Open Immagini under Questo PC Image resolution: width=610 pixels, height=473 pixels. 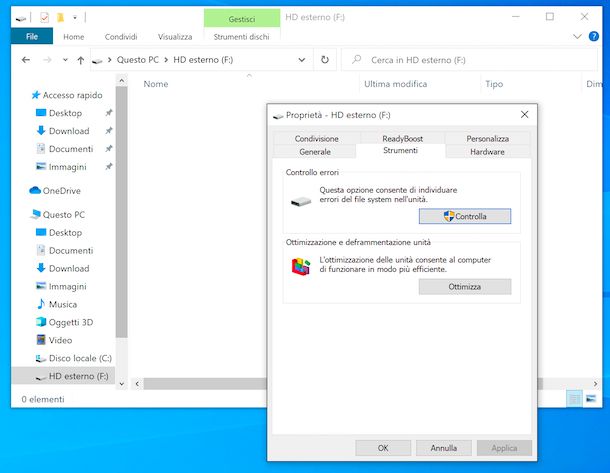(67, 286)
